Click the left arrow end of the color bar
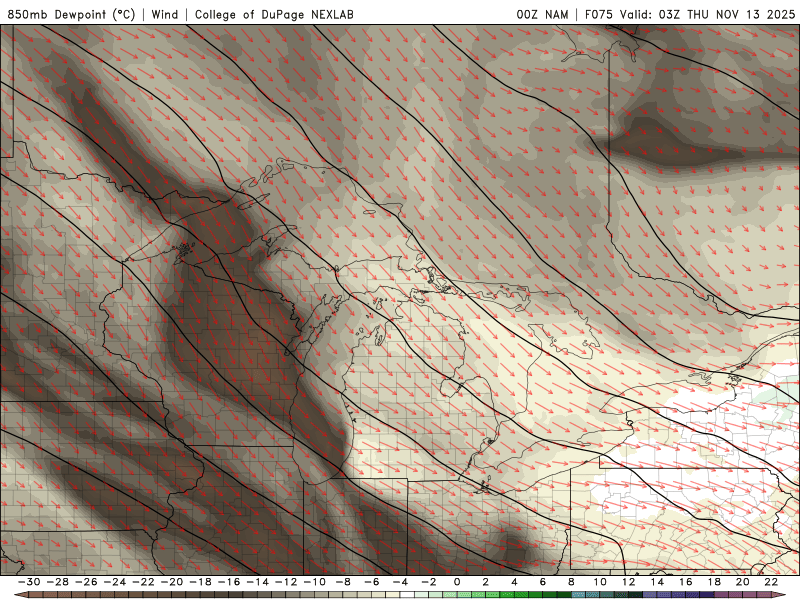800x600 pixels. [x=21, y=595]
